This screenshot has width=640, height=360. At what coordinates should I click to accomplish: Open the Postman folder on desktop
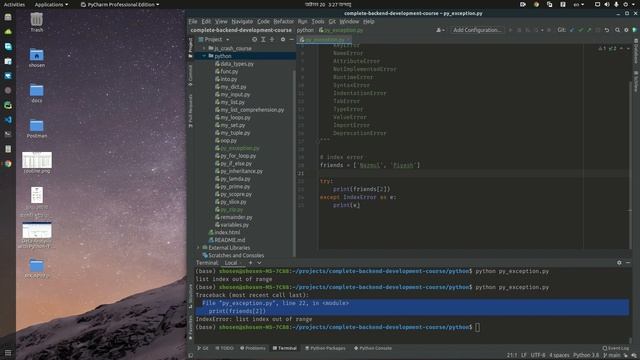(x=36, y=128)
